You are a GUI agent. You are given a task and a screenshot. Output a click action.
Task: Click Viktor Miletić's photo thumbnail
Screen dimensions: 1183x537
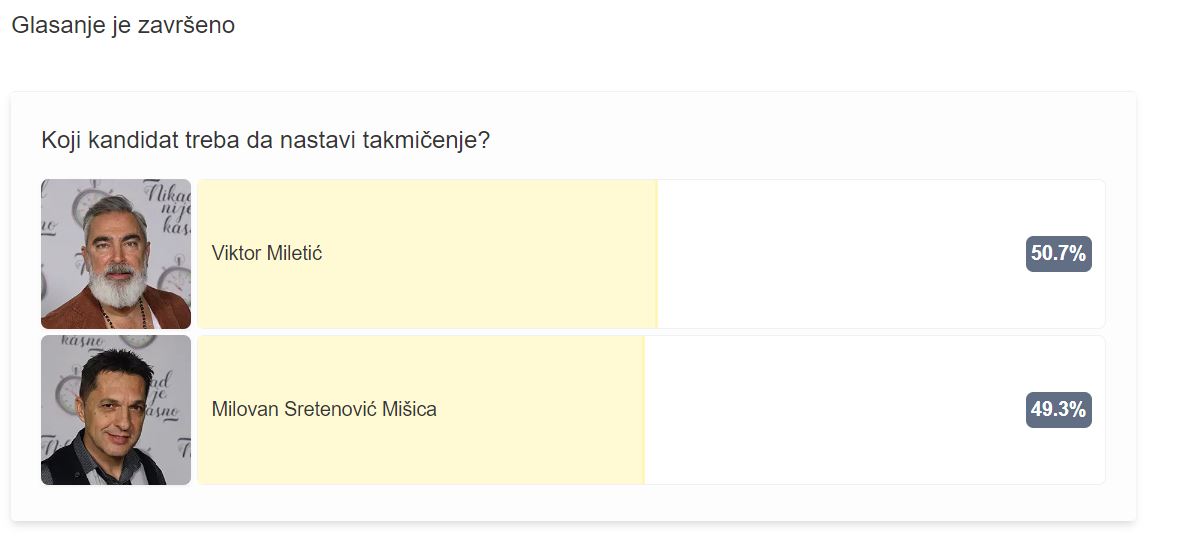tap(115, 254)
